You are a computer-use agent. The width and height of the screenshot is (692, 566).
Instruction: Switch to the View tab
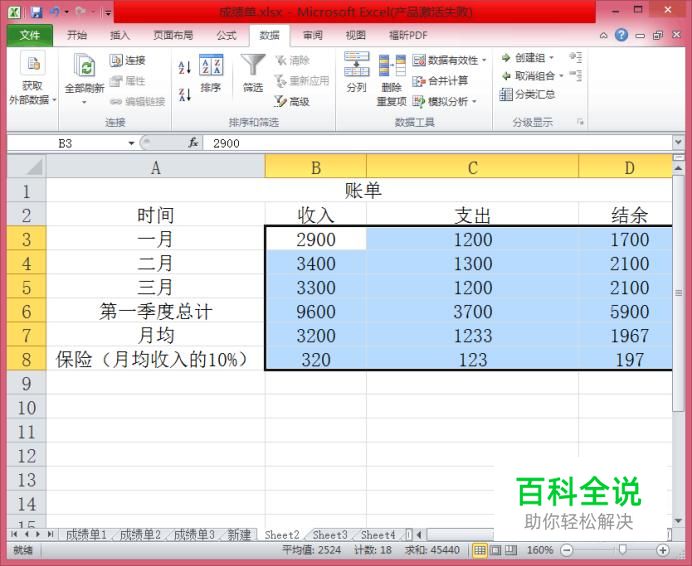click(355, 35)
